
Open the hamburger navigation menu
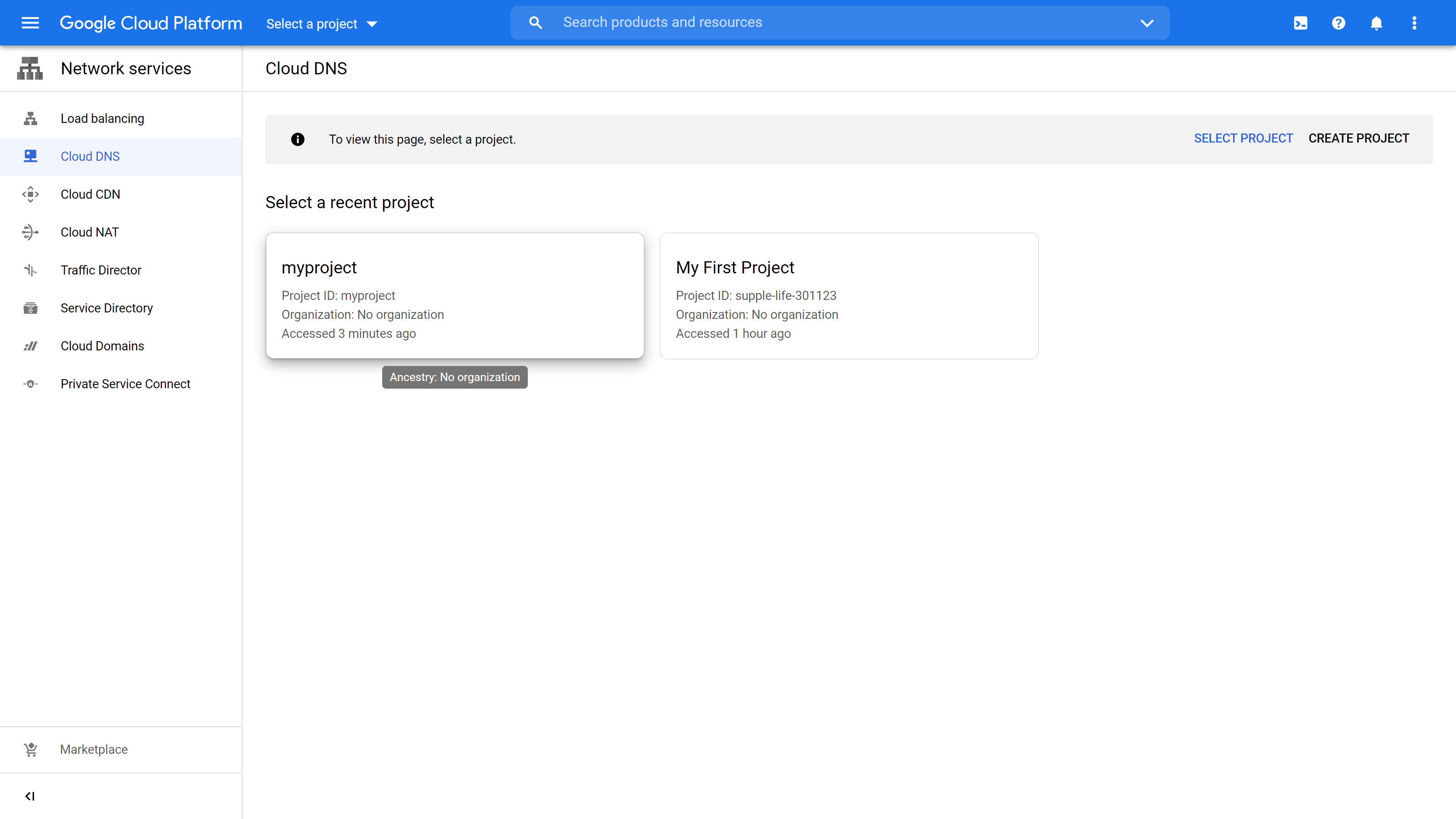click(30, 23)
